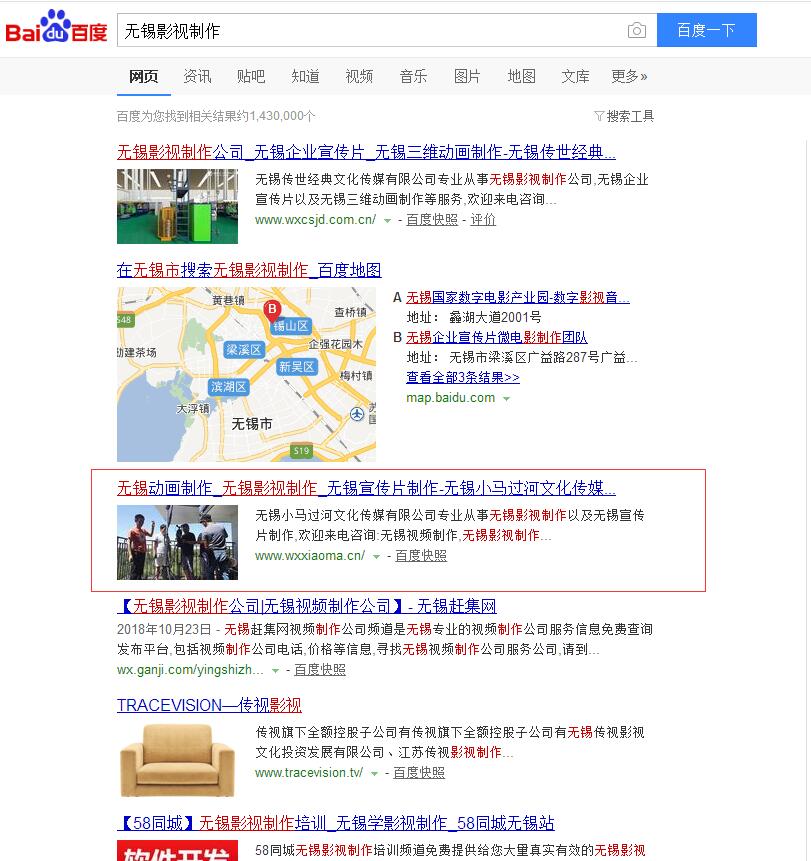Open 百度快照 for wxcsjd.com.cn result
This screenshot has height=861, width=811.
(x=432, y=220)
